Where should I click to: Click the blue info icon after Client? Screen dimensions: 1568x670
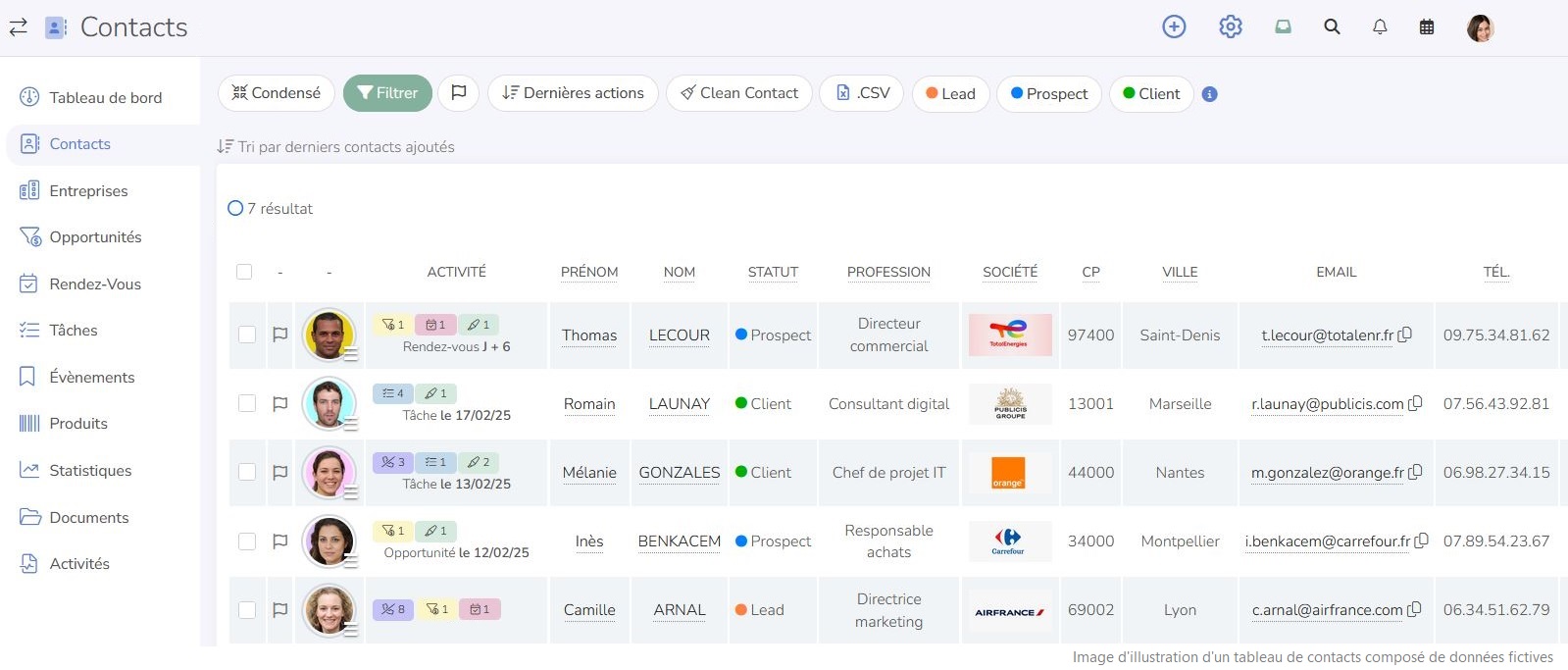(1210, 94)
